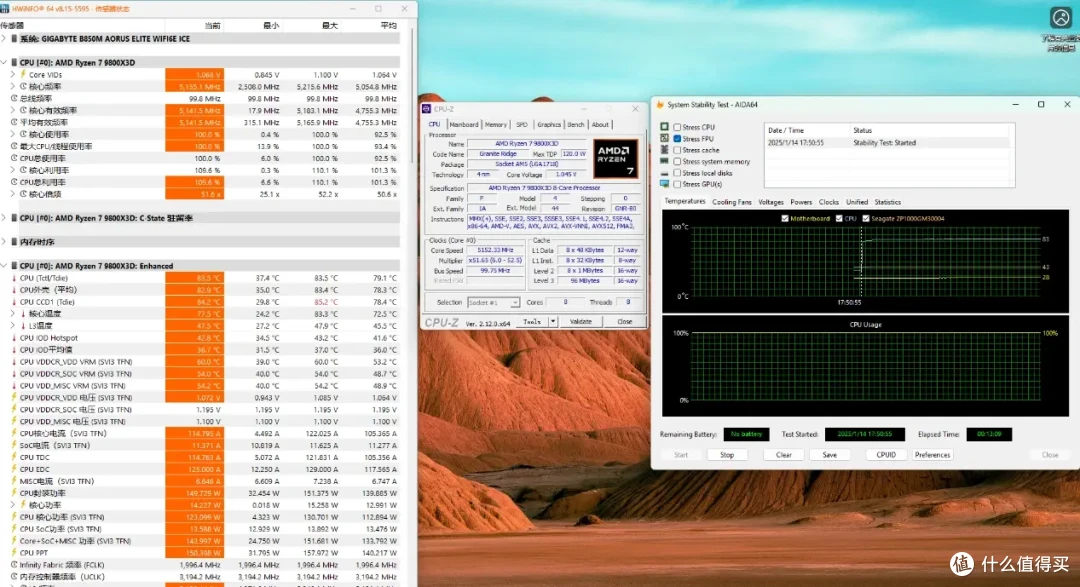The height and width of the screenshot is (587, 1080).
Task: Click the lightning icon of CPU封装功率 row
Action: tap(14, 493)
